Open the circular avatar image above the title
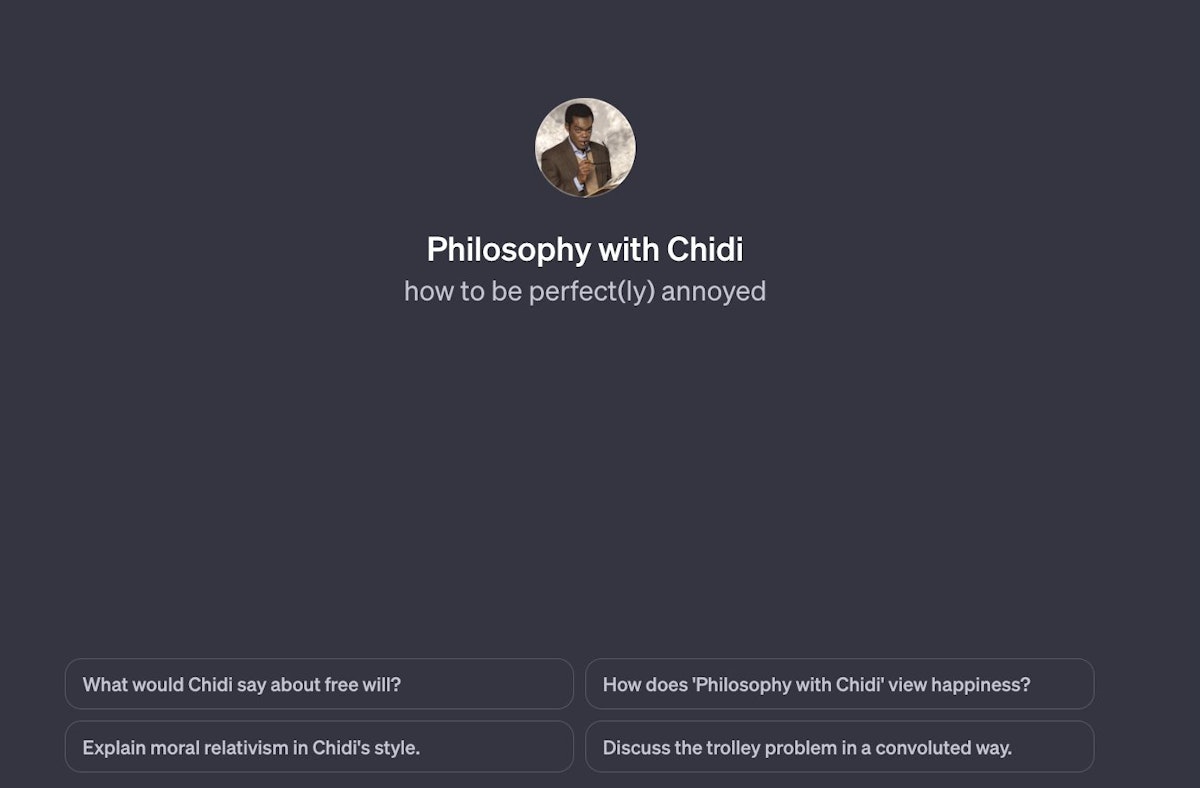This screenshot has width=1200, height=788. tap(585, 148)
